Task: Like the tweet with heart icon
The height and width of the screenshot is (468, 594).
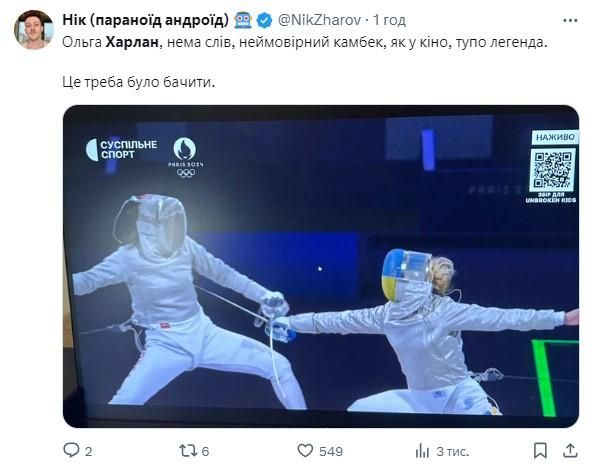Action: (305, 451)
